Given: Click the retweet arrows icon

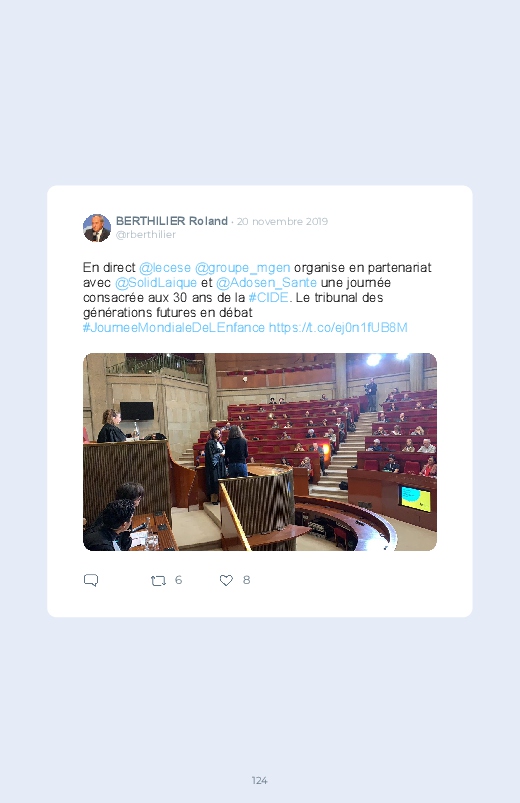Looking at the screenshot, I should [x=158, y=581].
